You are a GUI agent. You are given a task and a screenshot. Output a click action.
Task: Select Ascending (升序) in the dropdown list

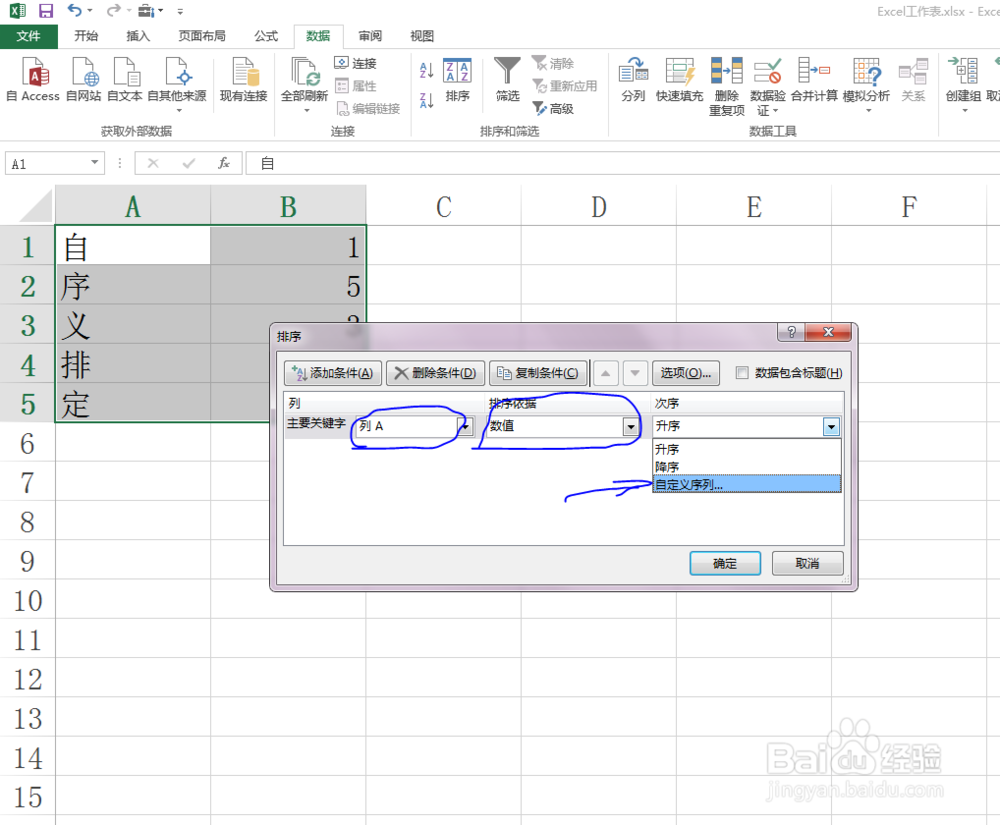tap(747, 449)
